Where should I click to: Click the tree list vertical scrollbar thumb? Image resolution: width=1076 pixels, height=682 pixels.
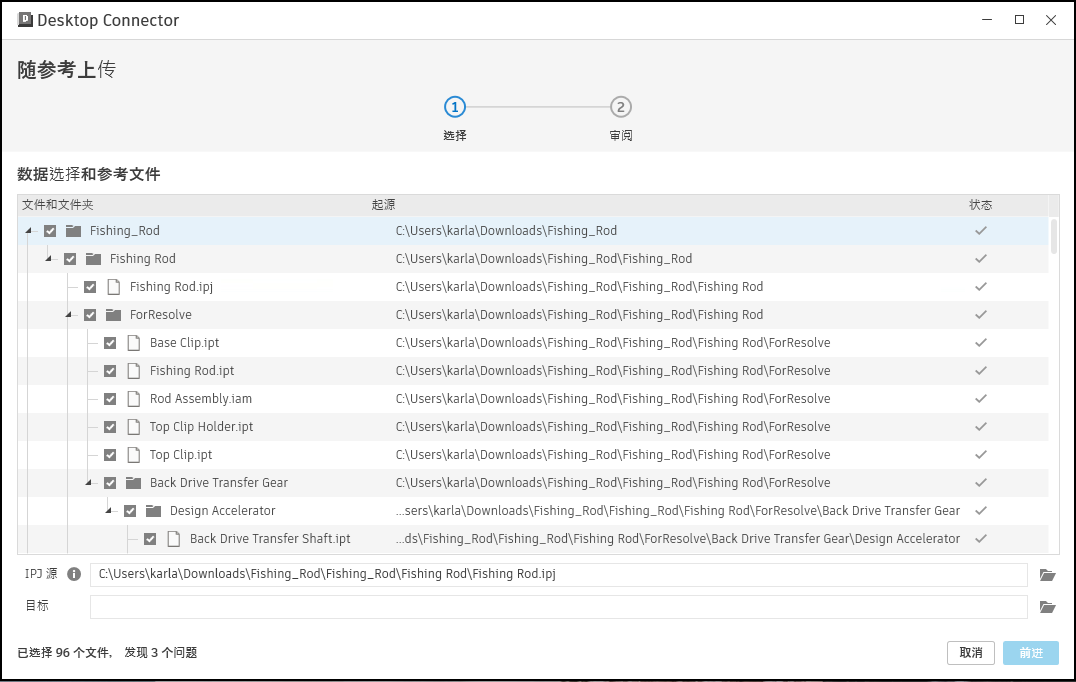(x=1054, y=236)
